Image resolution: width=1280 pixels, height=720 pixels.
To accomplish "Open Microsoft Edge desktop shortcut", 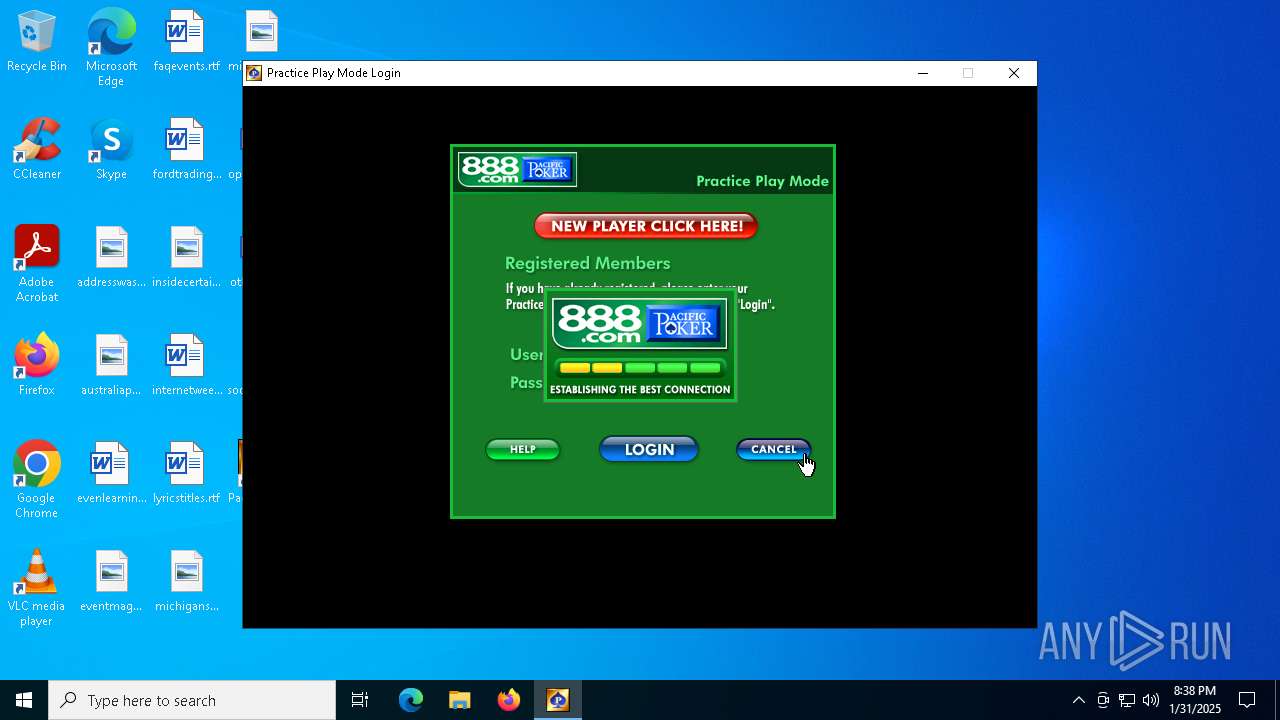I will click(111, 48).
